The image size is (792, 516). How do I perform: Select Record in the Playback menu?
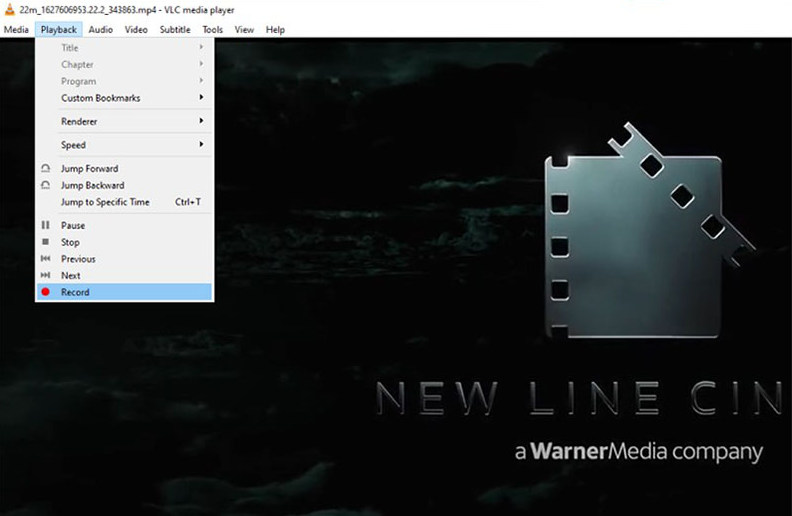click(124, 292)
